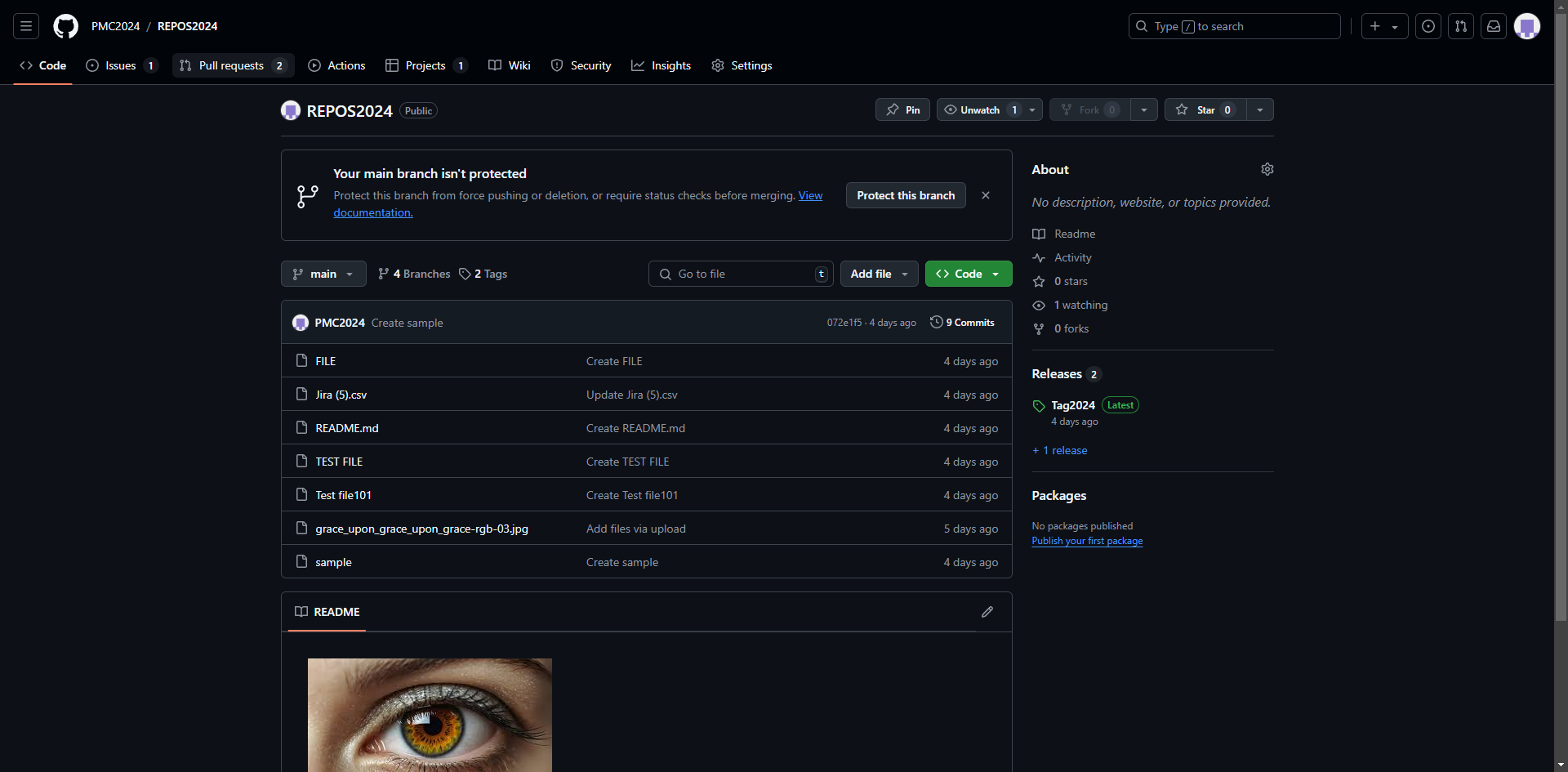This screenshot has width=1568, height=772.
Task: Star the REPOS2024 repository
Action: point(1205,109)
